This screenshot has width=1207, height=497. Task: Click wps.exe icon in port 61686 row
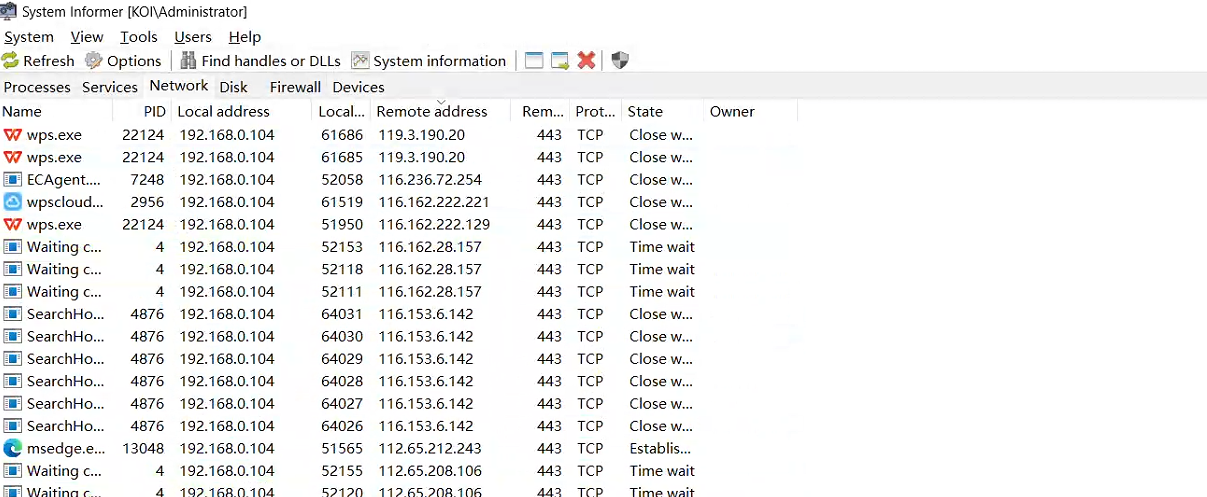pos(12,135)
